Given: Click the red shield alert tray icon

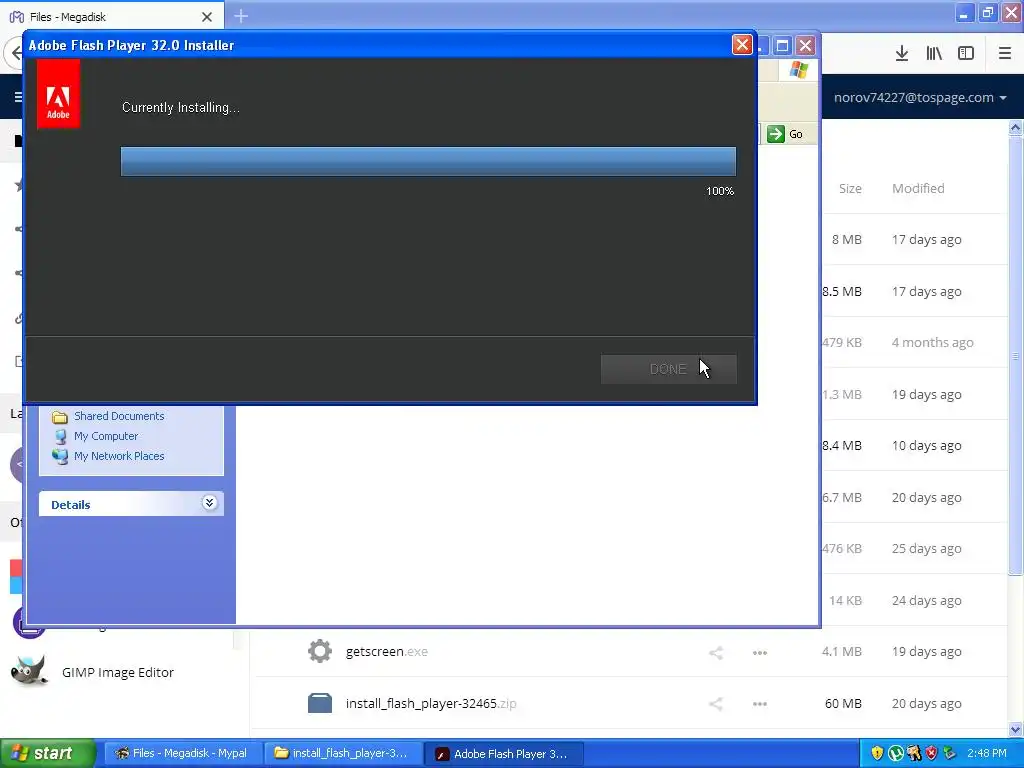Looking at the screenshot, I should (x=931, y=753).
